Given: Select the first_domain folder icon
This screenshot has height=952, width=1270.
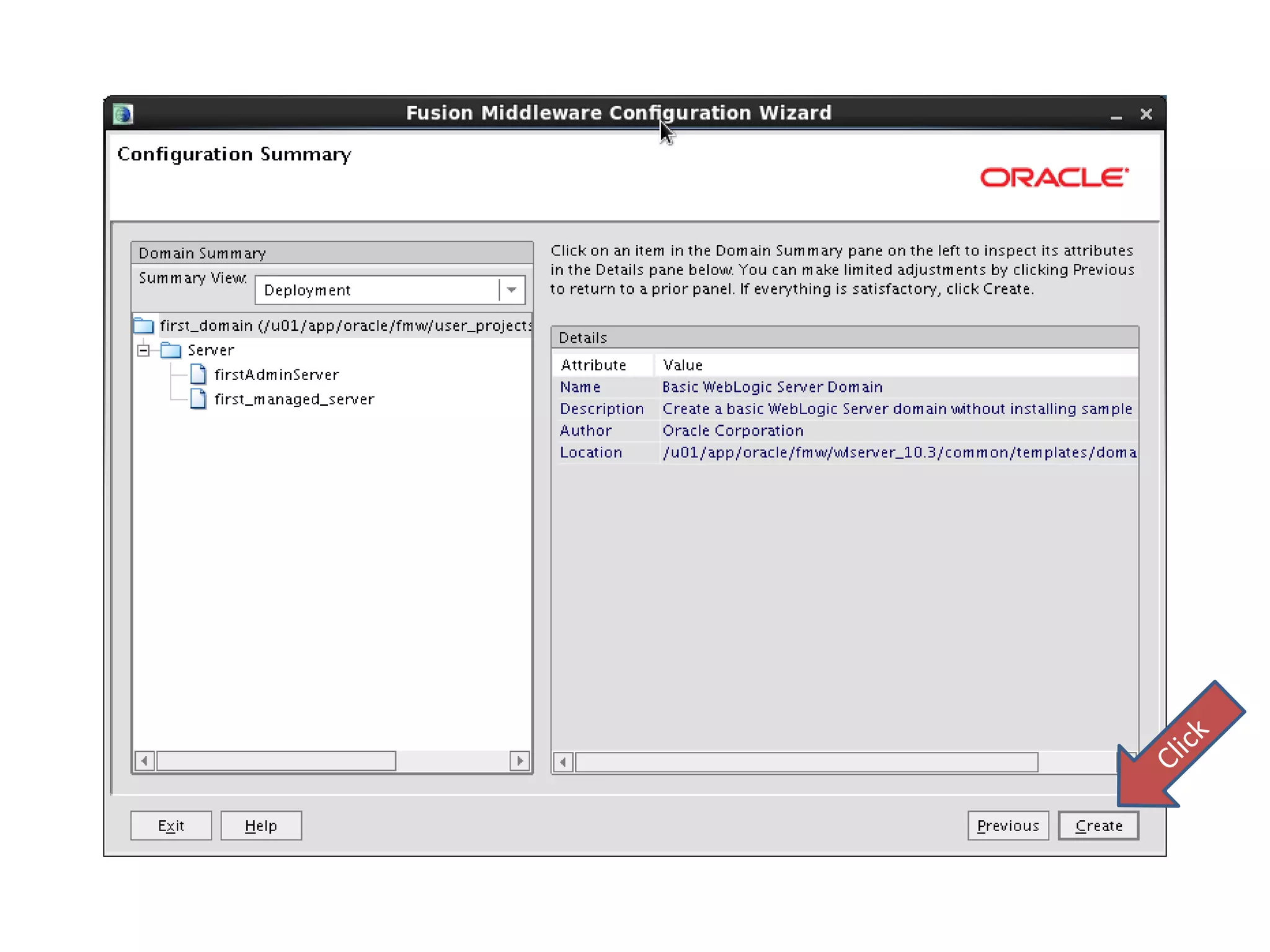Looking at the screenshot, I should coord(144,325).
